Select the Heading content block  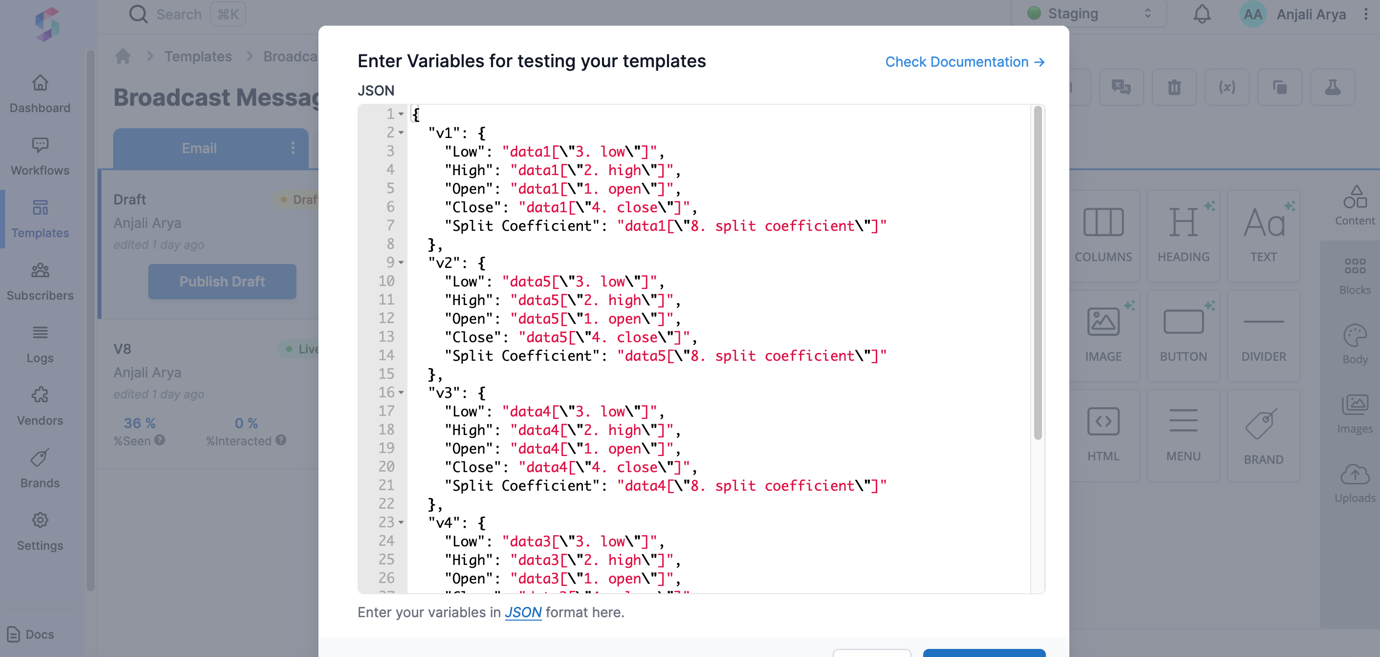[1184, 236]
